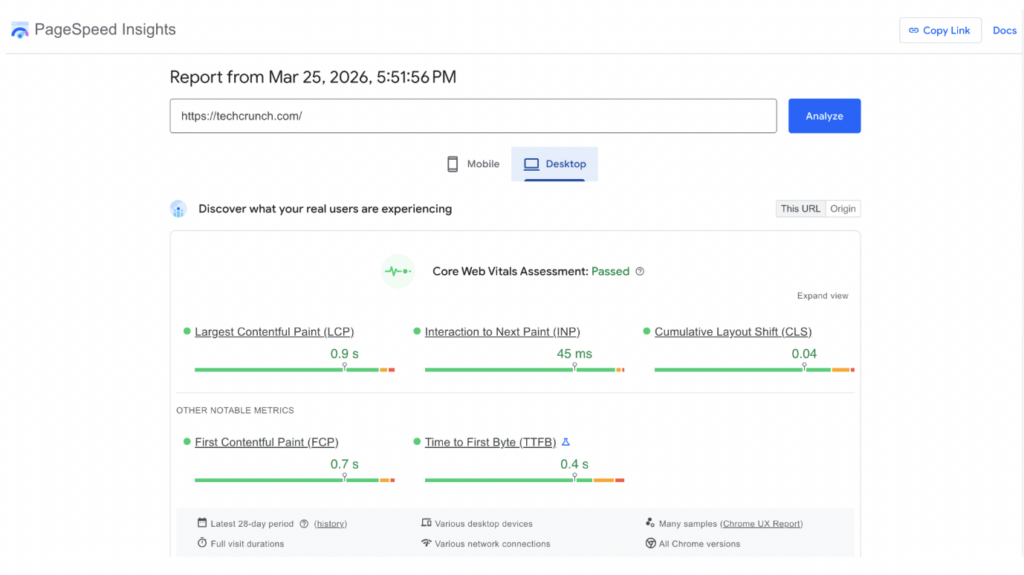The image size is (1024, 575).
Task: Click the report date heading text
Action: pyautogui.click(x=313, y=77)
